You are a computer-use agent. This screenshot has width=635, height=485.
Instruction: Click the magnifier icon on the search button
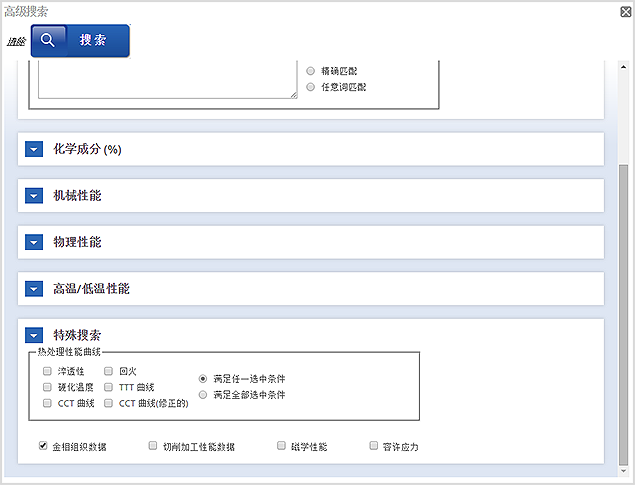click(48, 40)
